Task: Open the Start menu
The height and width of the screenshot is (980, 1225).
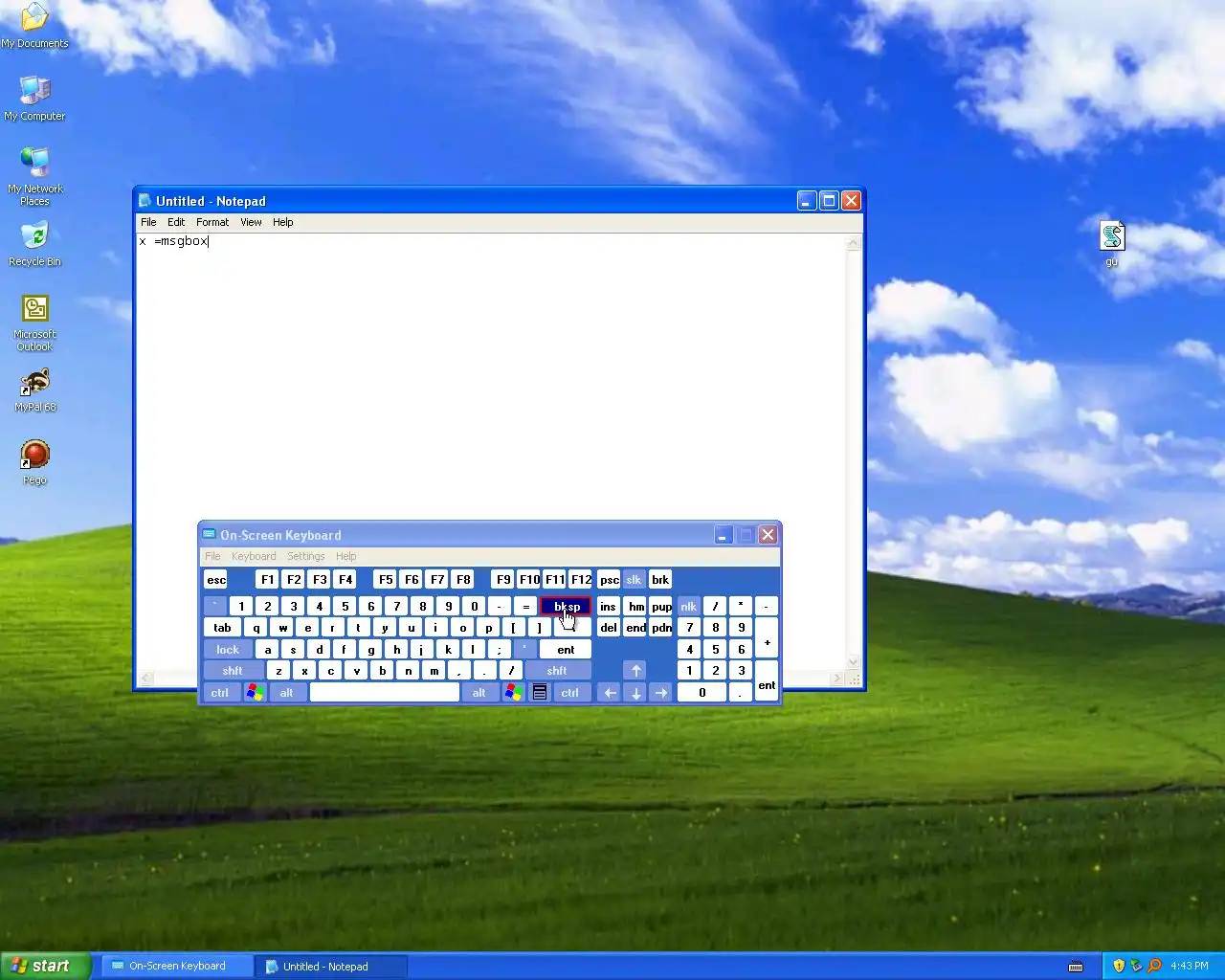Action: (46, 966)
